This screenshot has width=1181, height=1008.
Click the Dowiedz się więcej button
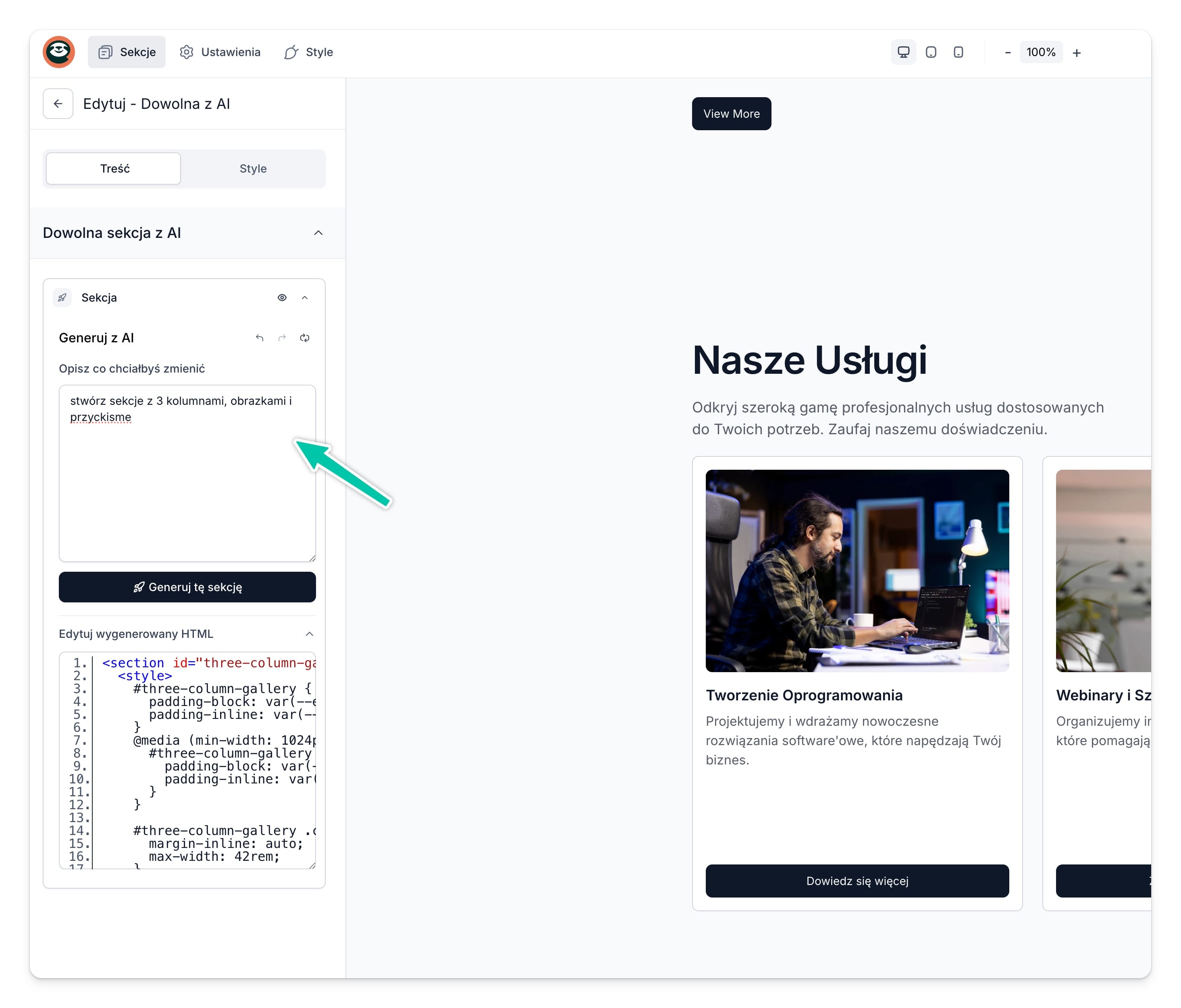pos(857,881)
